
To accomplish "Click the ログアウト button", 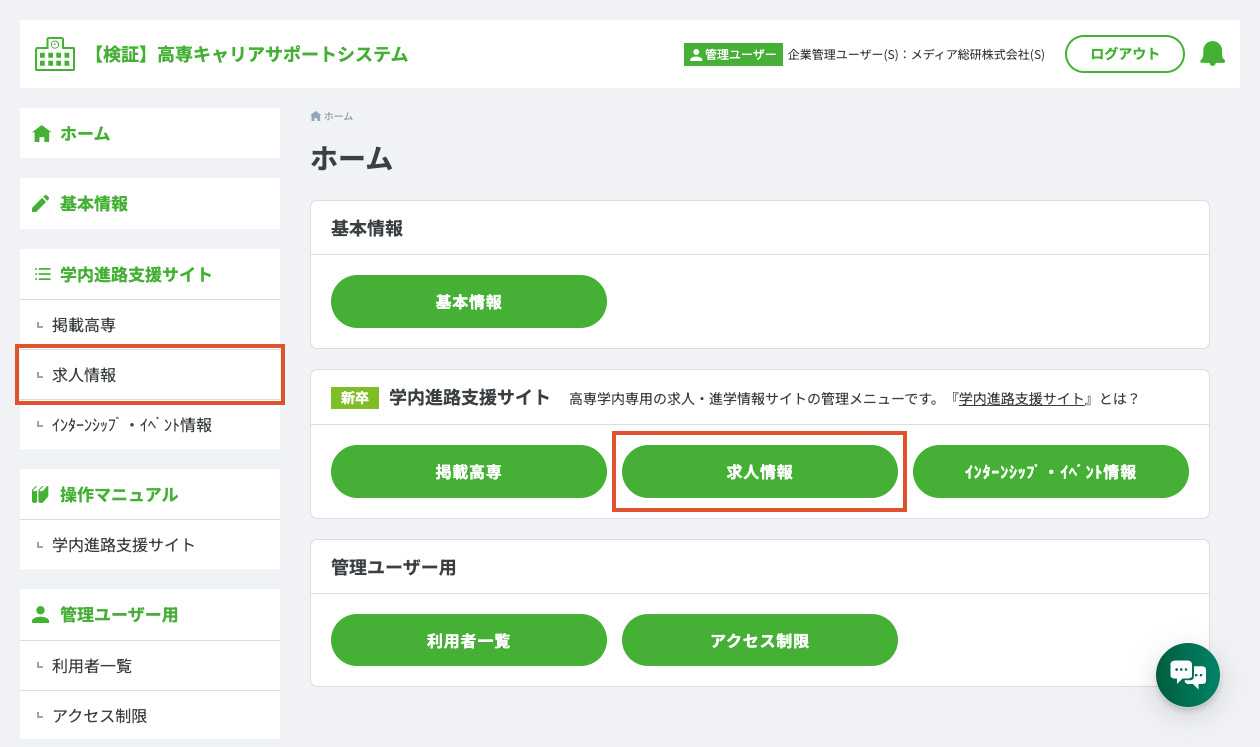I will [x=1125, y=54].
